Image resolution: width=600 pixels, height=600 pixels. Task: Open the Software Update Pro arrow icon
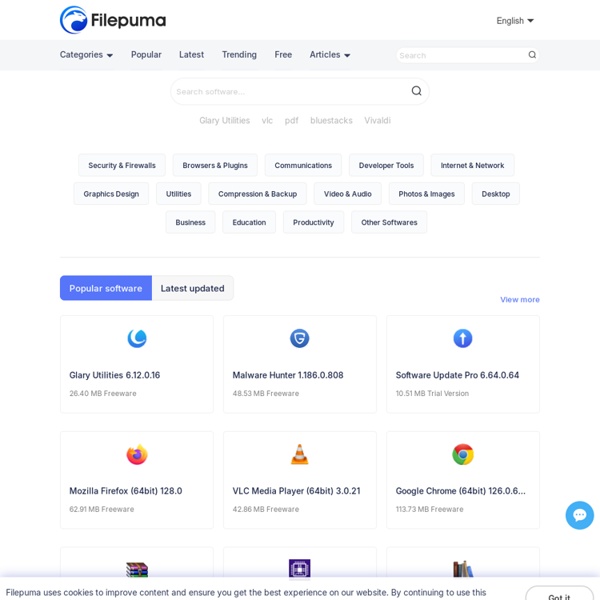(463, 338)
